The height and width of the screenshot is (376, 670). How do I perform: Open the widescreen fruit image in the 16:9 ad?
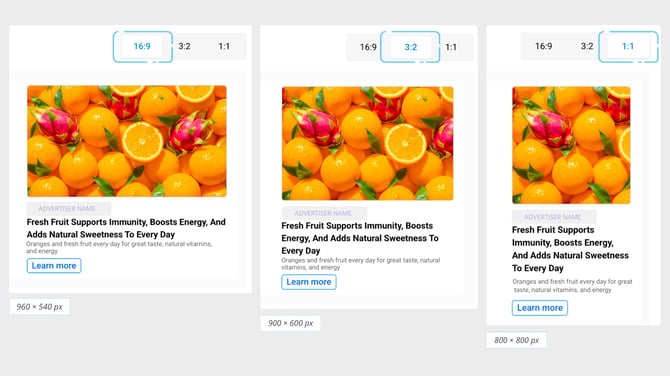[x=127, y=141]
